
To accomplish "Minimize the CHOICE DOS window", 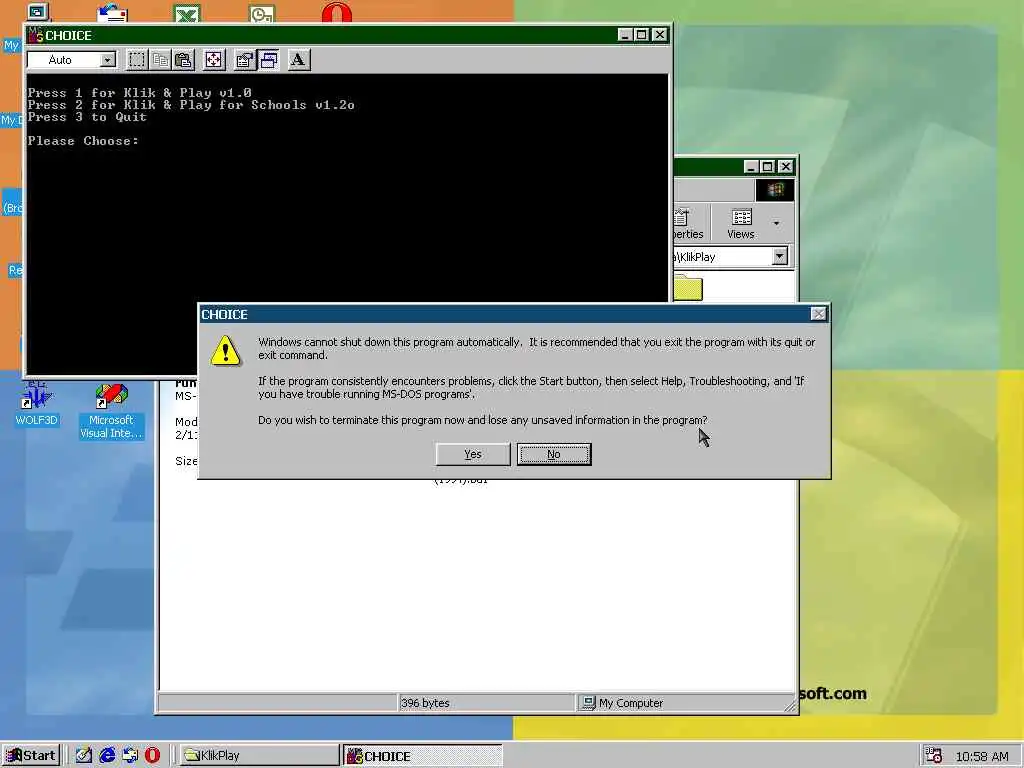I will (x=625, y=35).
